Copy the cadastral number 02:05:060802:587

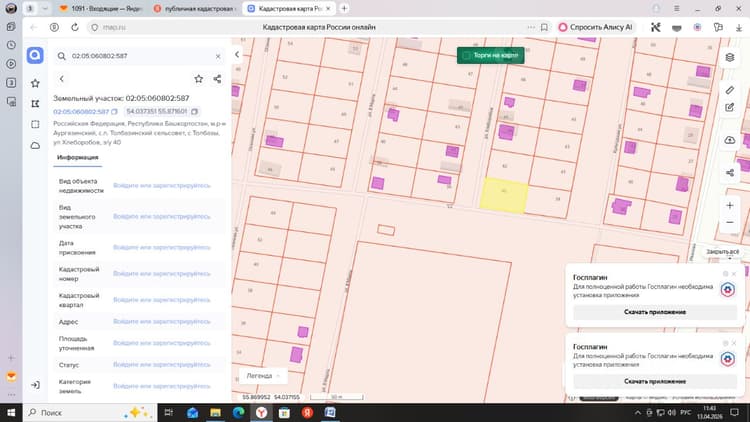pos(114,111)
